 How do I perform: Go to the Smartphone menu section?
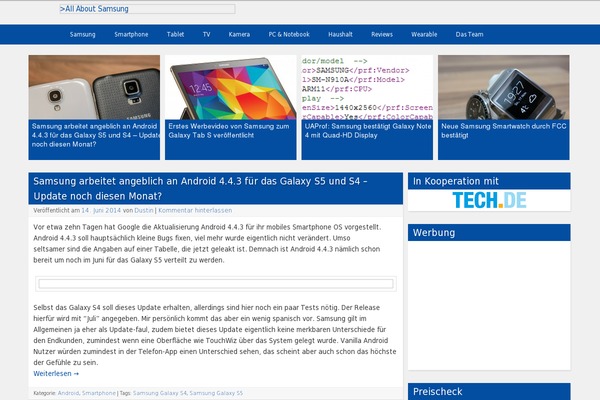[131, 34]
